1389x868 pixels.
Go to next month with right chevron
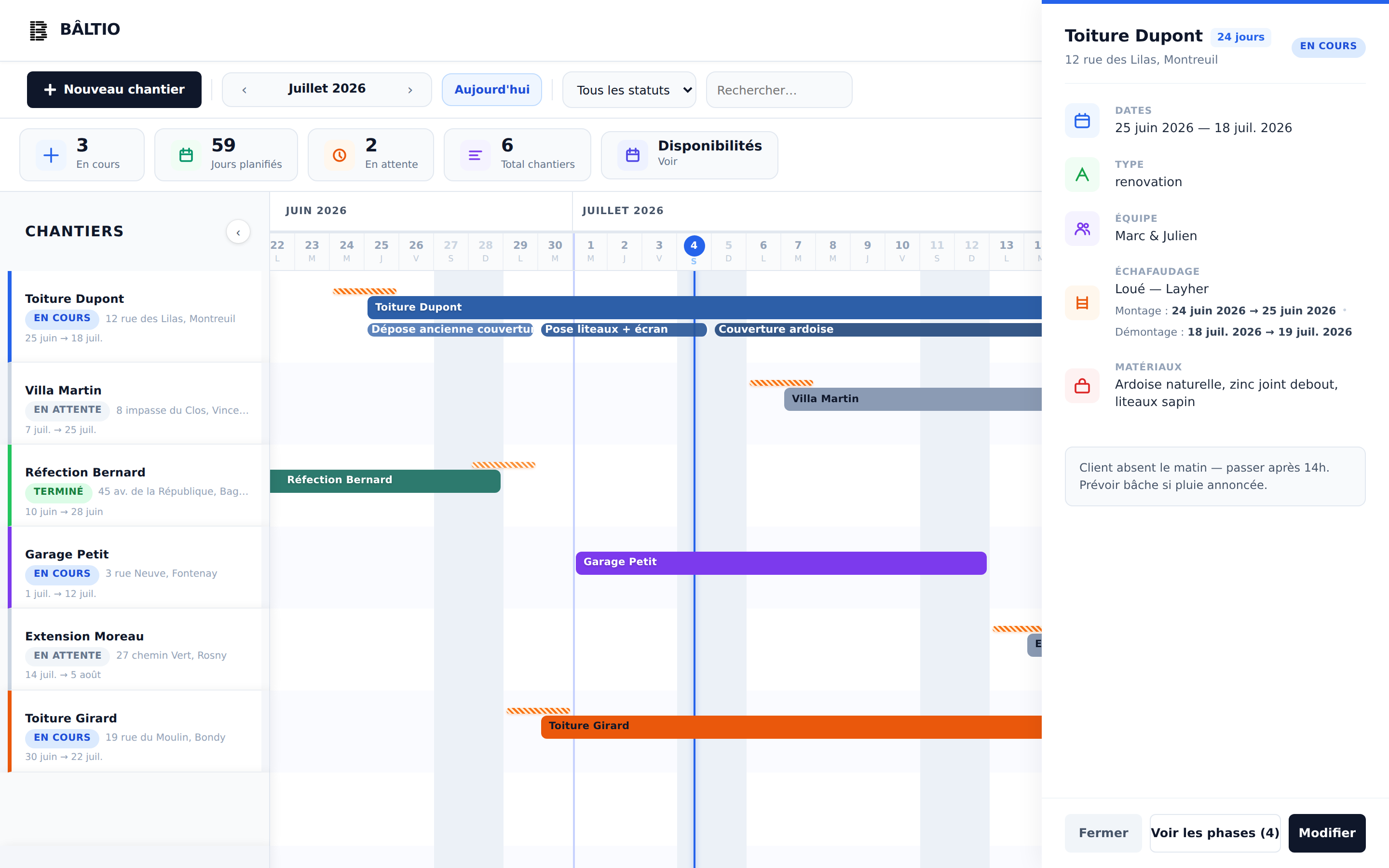410,90
